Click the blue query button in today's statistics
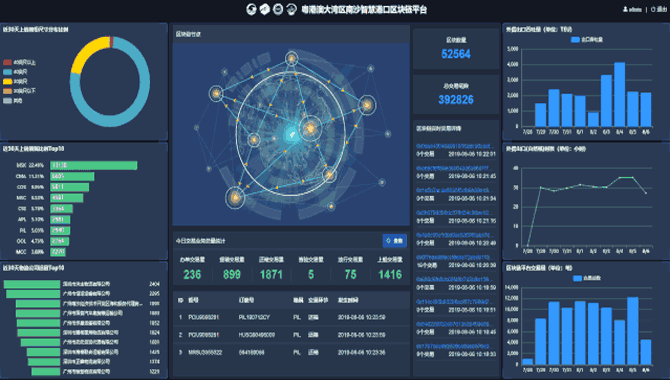Image resolution: width=670 pixels, height=380 pixels. (394, 241)
